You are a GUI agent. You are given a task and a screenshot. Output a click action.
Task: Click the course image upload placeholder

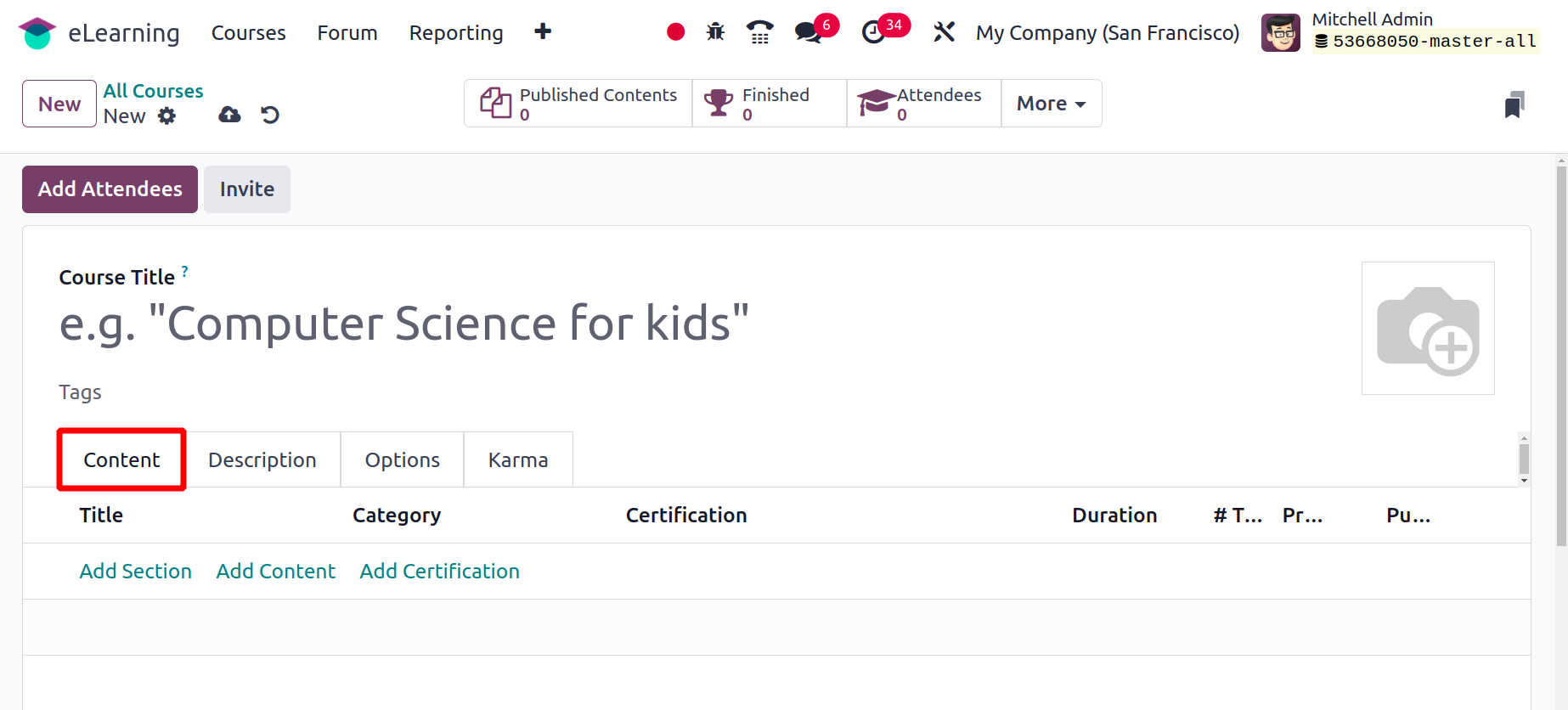pos(1427,329)
